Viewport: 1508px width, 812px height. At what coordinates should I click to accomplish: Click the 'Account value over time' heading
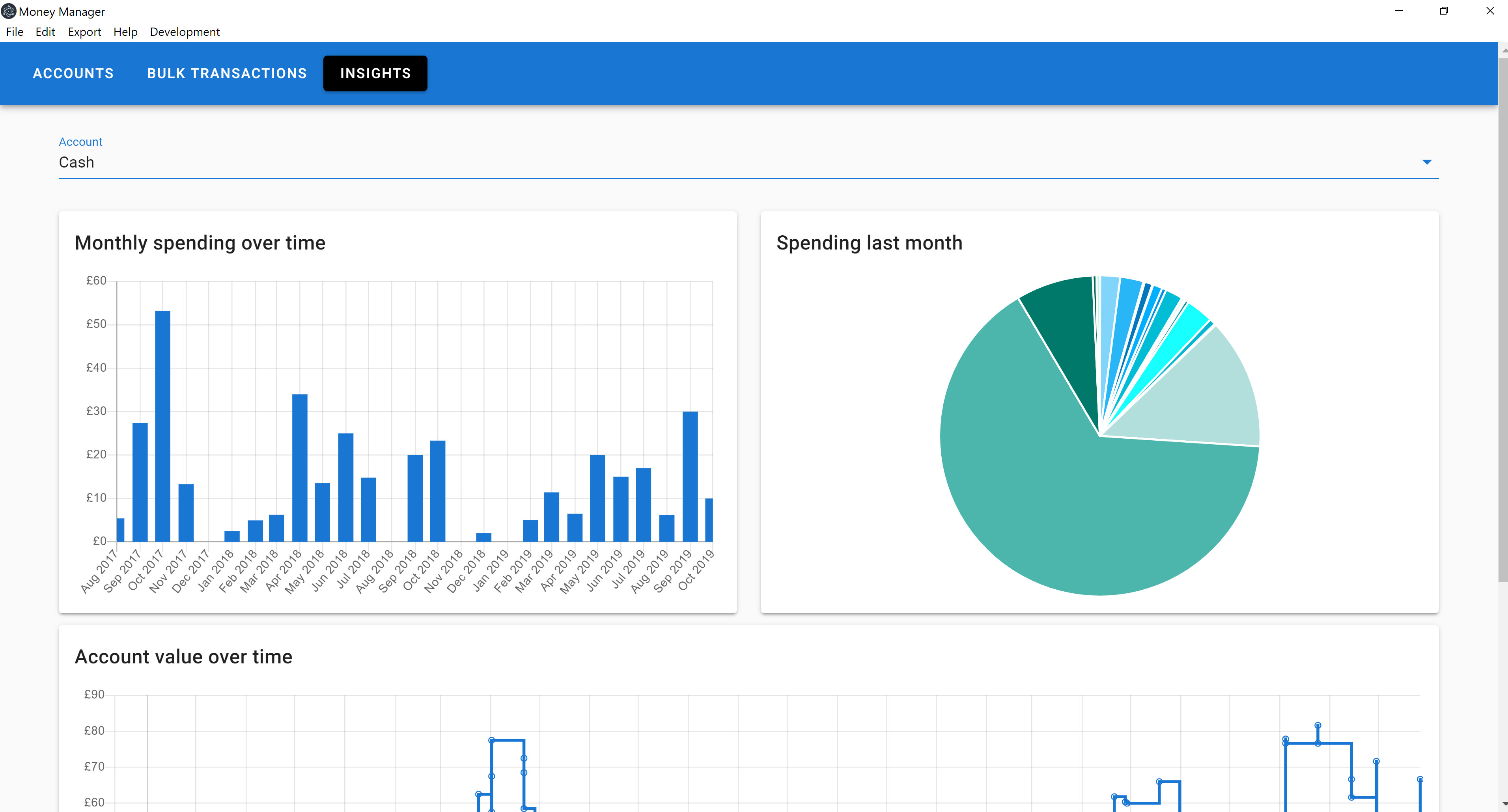pyautogui.click(x=183, y=656)
